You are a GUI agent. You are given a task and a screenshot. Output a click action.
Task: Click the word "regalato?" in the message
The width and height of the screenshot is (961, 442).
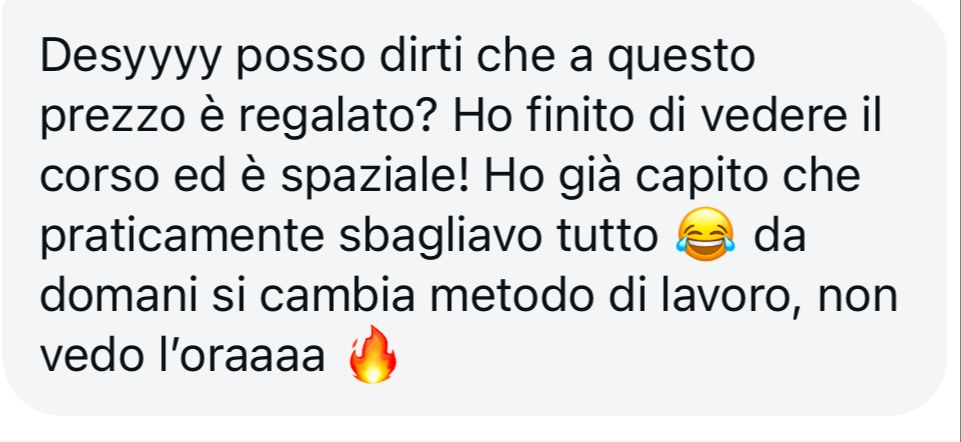[x=338, y=118]
